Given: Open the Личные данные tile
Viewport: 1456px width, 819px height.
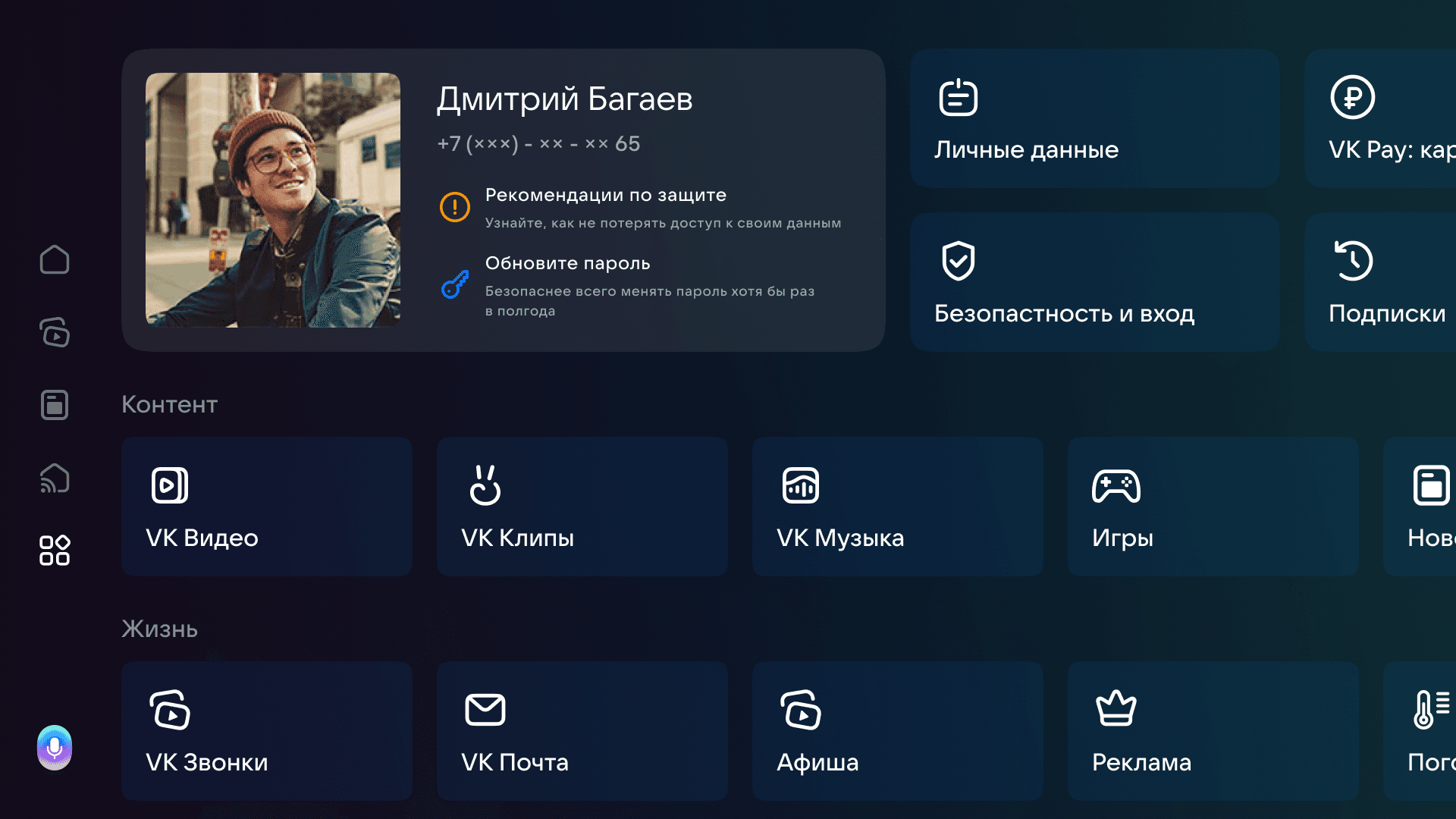Looking at the screenshot, I should (1094, 118).
